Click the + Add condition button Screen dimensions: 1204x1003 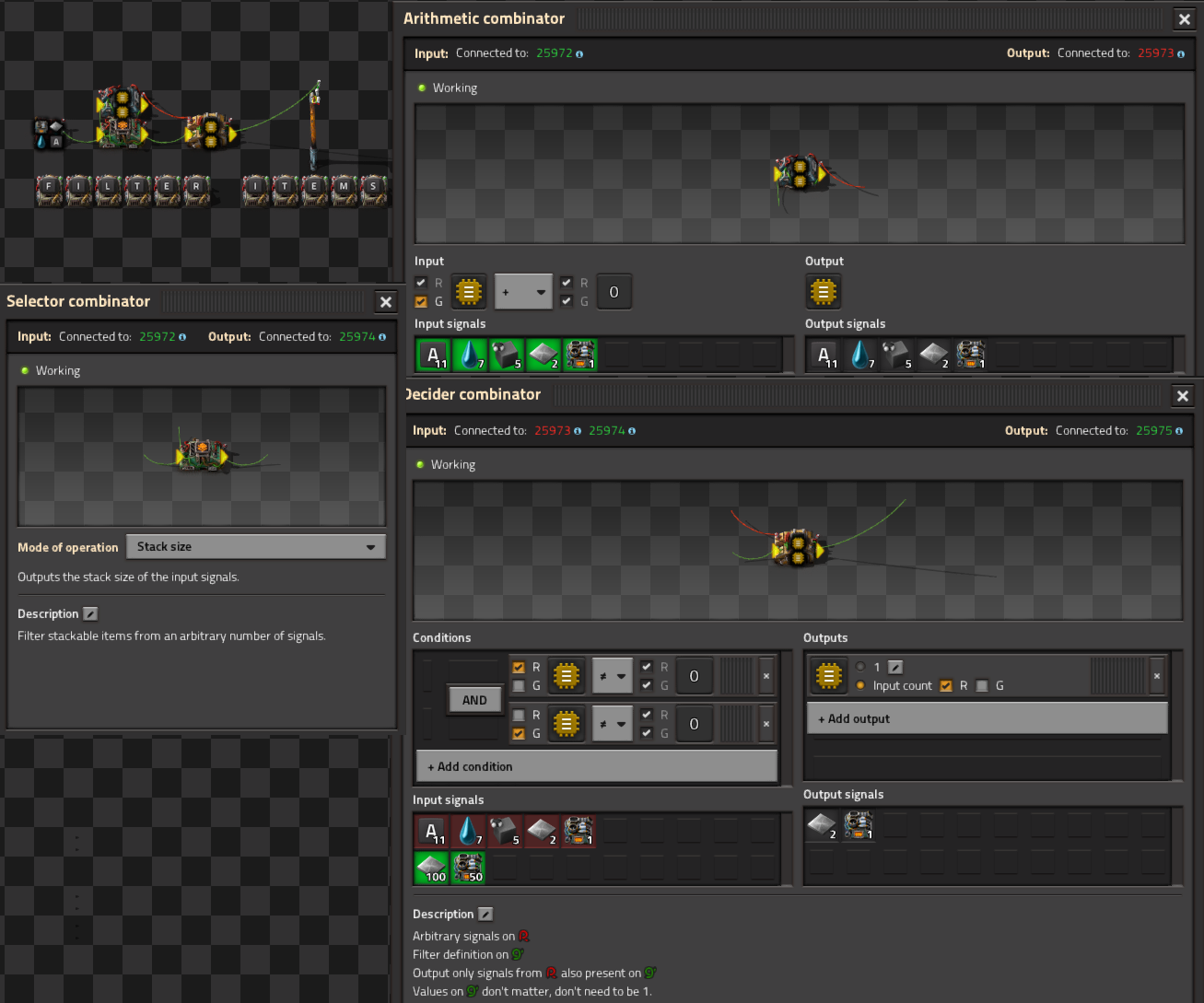[597, 766]
